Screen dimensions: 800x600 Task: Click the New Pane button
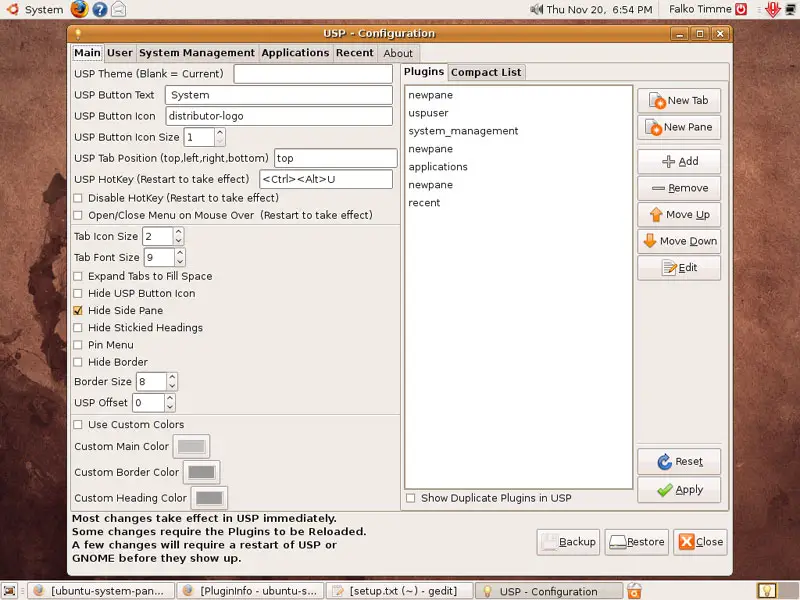(679, 127)
